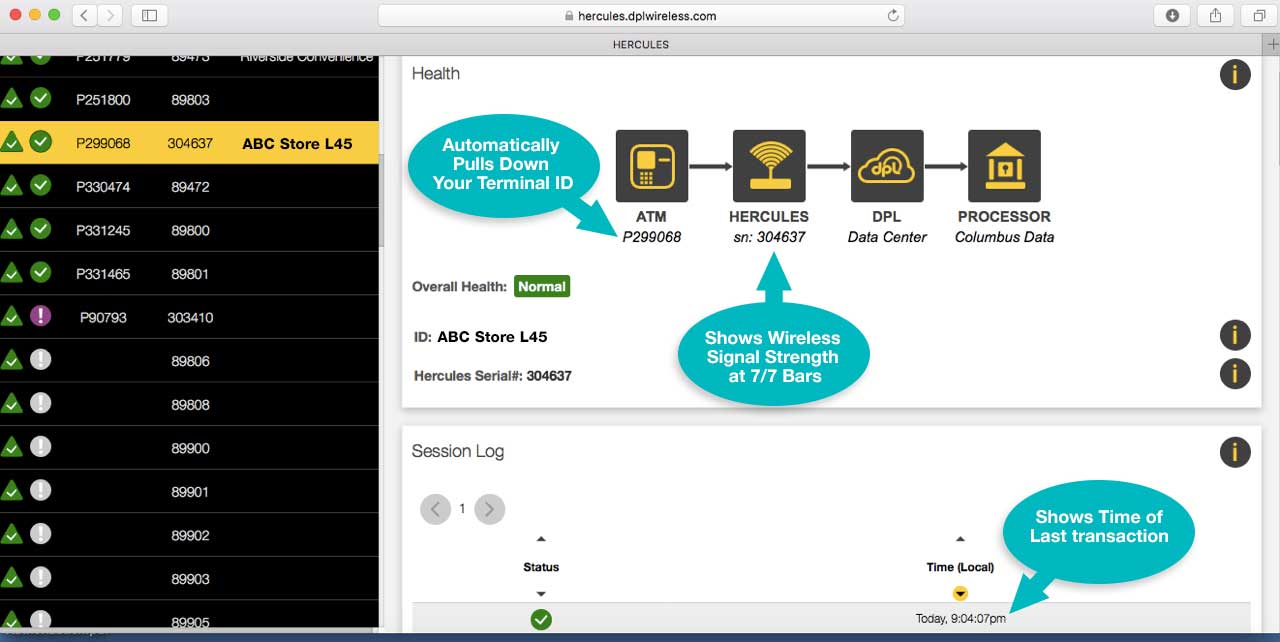Click the PROCESSOR bank icon
This screenshot has height=642, width=1280.
tap(1005, 166)
